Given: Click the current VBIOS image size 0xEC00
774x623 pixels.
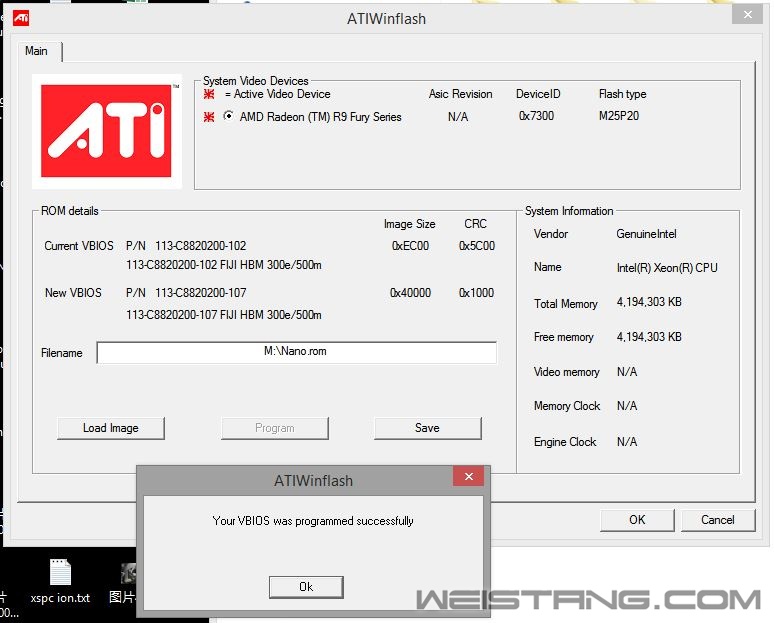Looking at the screenshot, I should click(410, 246).
